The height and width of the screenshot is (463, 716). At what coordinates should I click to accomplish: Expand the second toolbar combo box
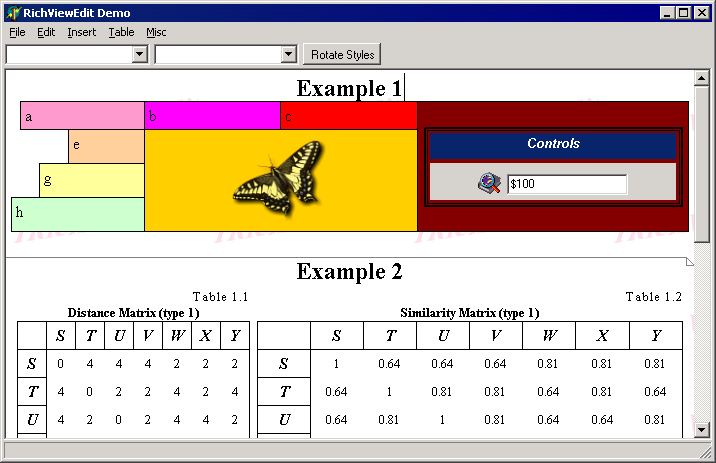[289, 54]
